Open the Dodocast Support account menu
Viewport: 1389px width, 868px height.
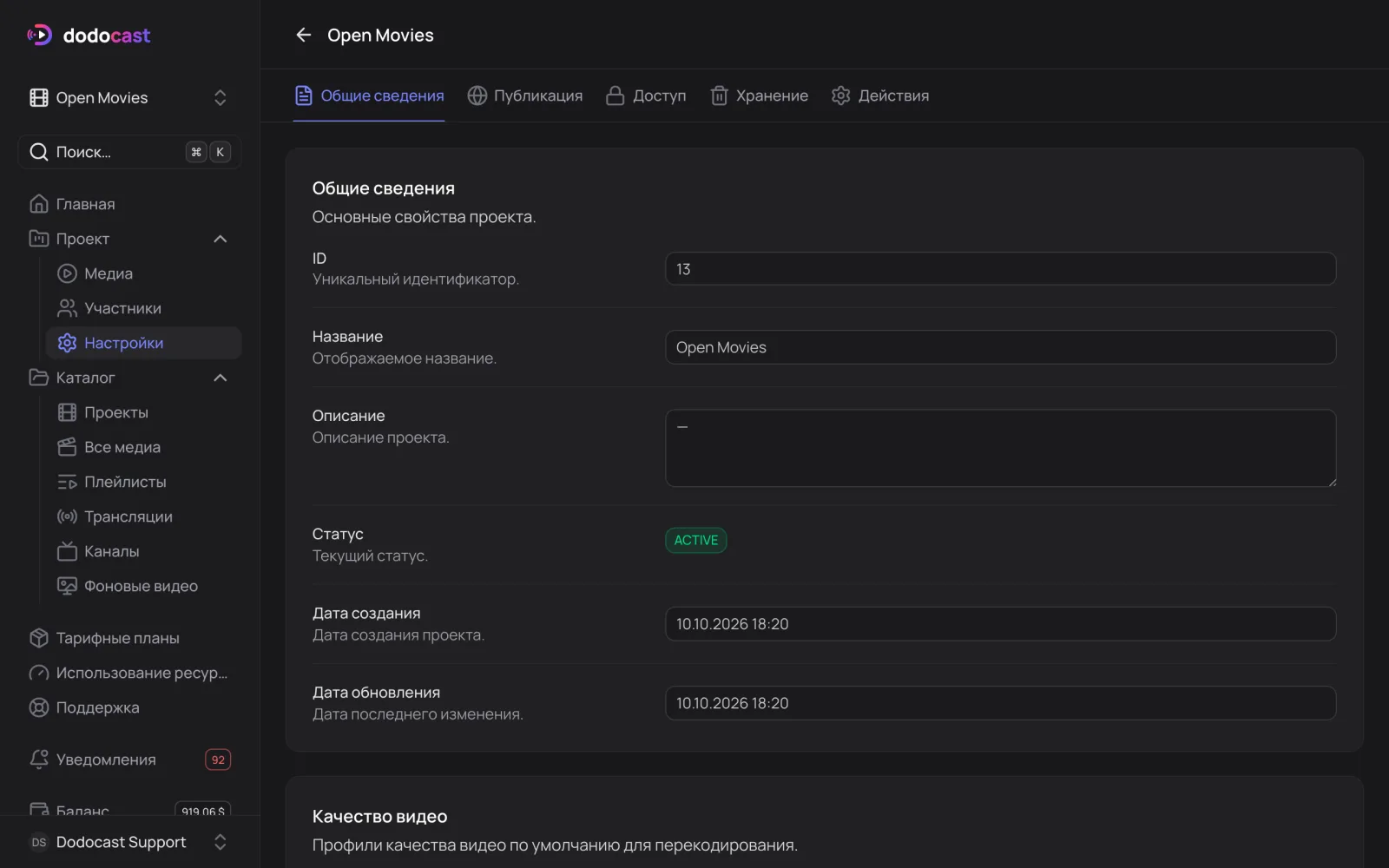[129, 842]
